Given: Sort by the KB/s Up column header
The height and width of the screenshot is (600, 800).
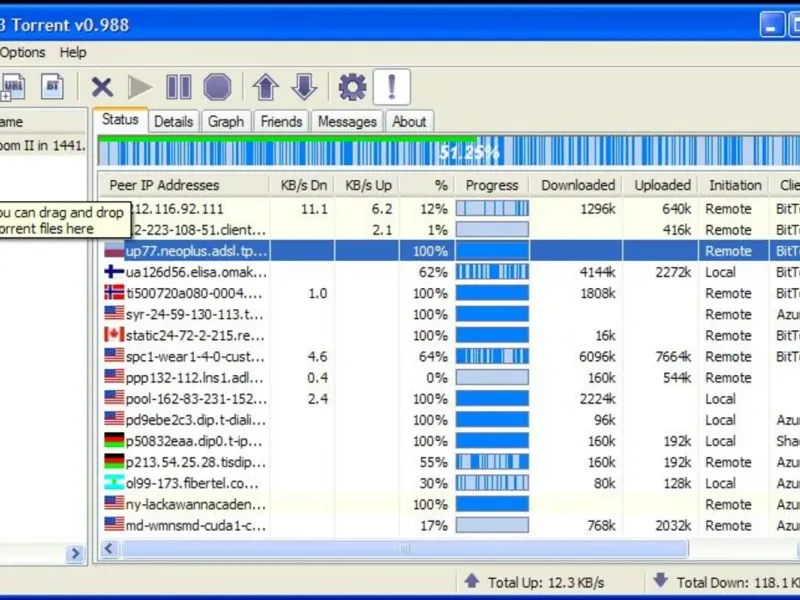Looking at the screenshot, I should pyautogui.click(x=367, y=185).
